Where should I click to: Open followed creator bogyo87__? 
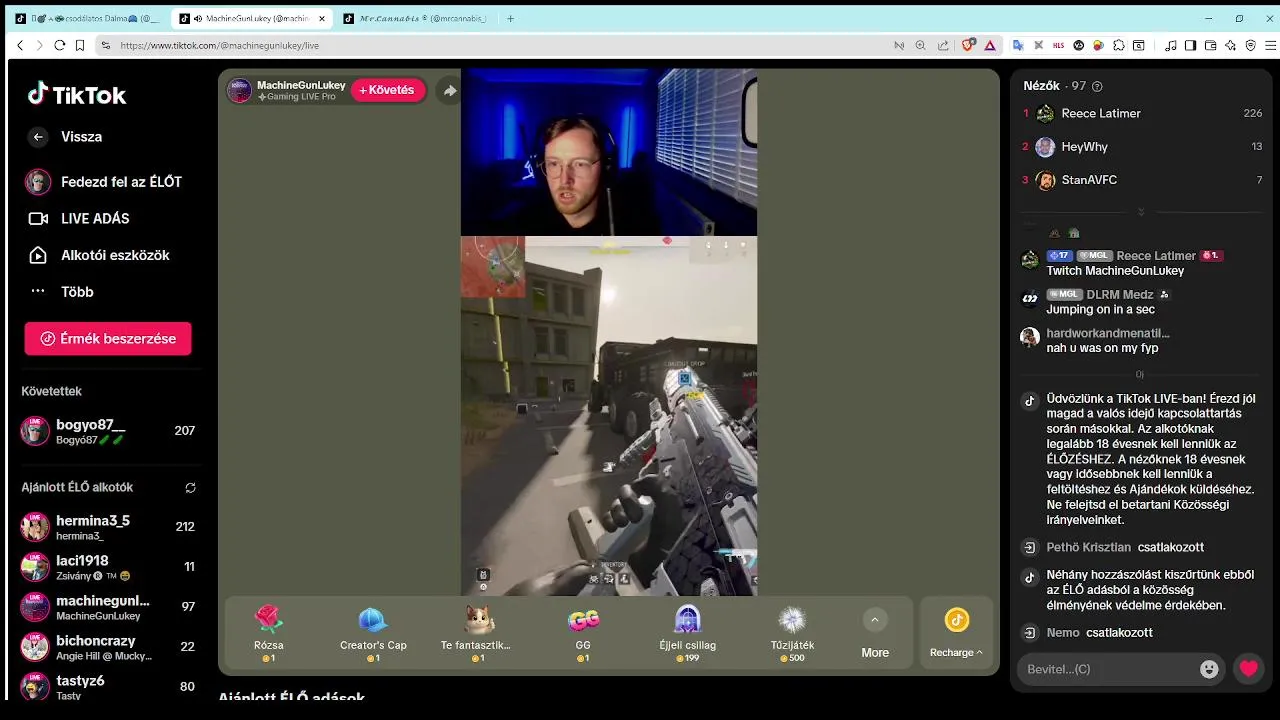click(x=108, y=431)
